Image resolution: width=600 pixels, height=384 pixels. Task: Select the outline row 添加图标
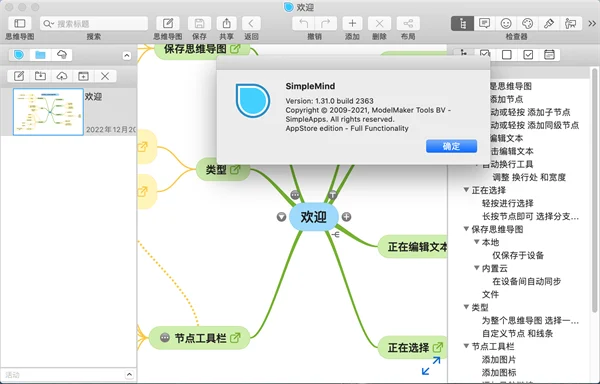[499, 372]
